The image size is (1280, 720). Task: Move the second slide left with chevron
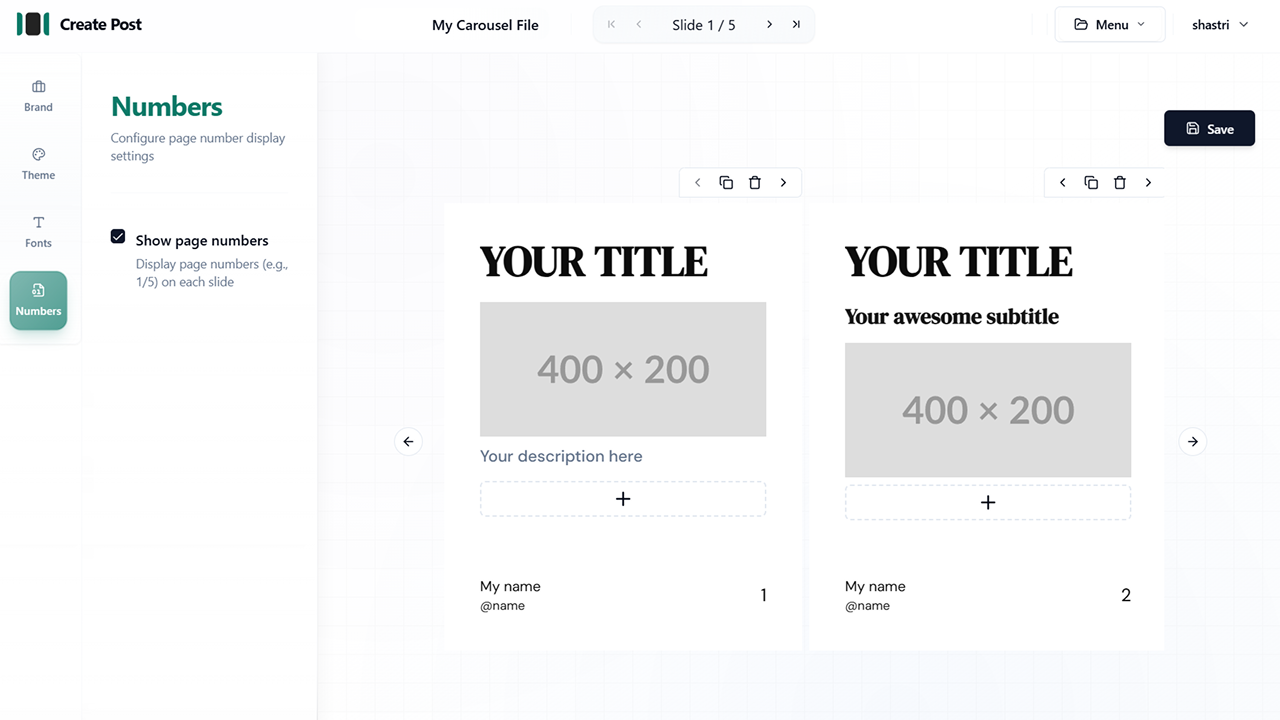tap(1062, 183)
